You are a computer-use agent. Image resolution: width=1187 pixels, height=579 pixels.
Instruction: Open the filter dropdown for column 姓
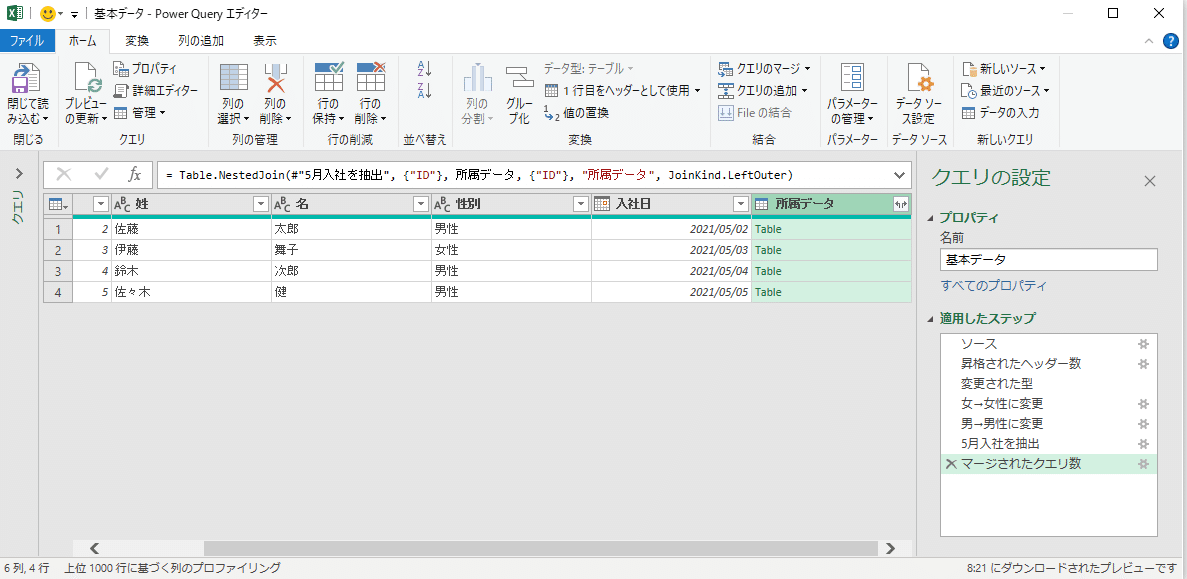(260, 204)
